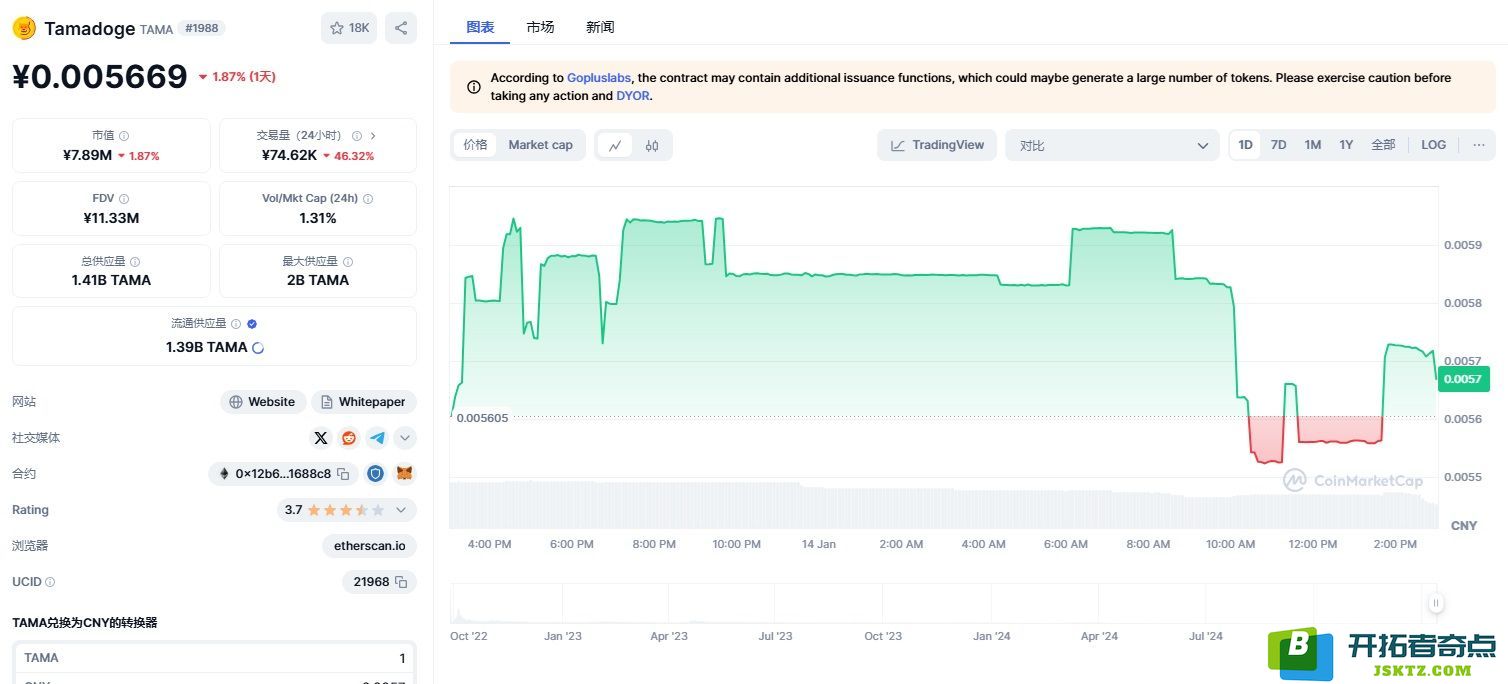Select Market cap chart toggle
Image resolution: width=1508 pixels, height=684 pixels.
(540, 145)
